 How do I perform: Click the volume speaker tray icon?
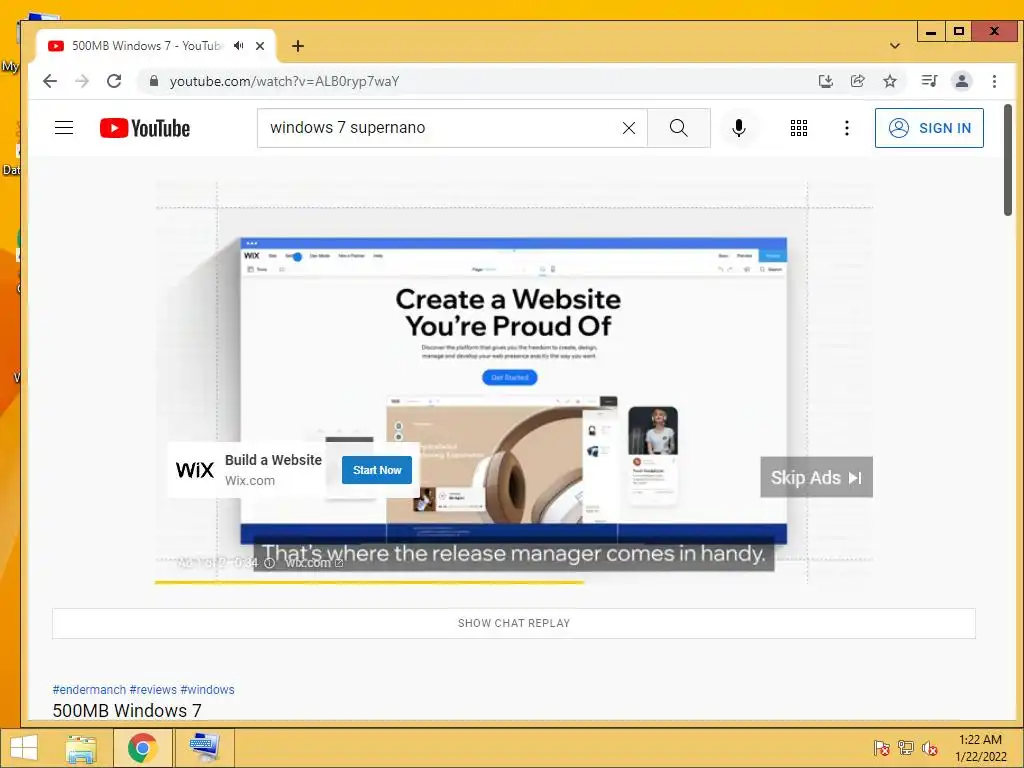(x=930, y=748)
